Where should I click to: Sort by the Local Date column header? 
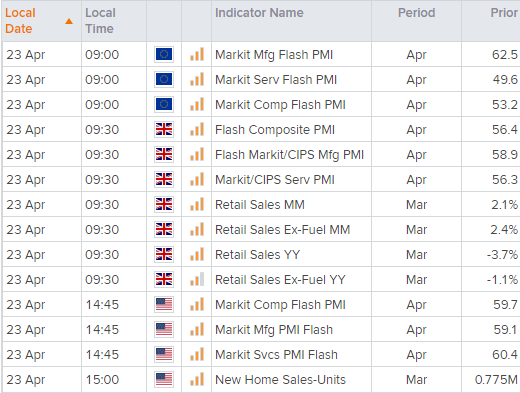(20, 21)
